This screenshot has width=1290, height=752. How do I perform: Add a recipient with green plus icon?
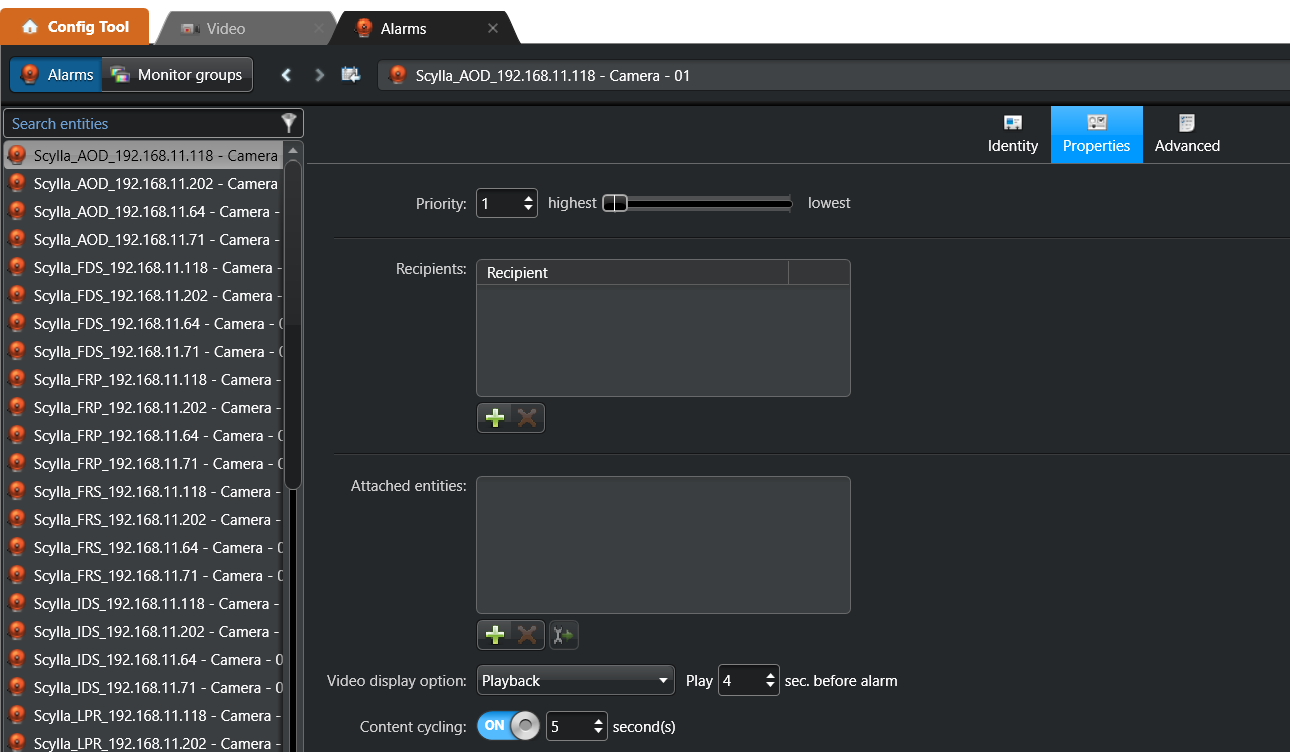pos(494,418)
